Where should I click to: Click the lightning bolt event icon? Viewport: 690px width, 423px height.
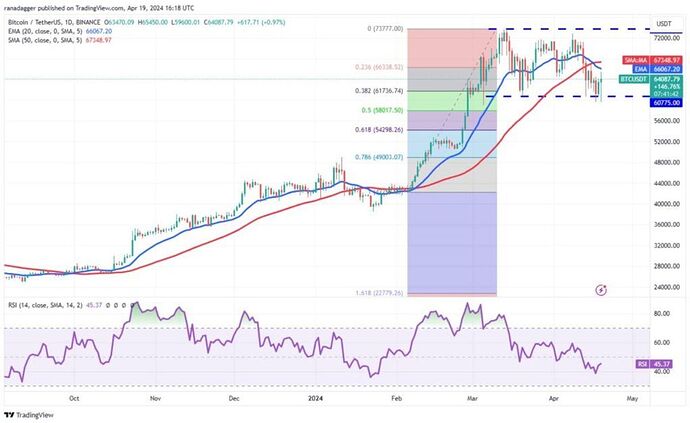point(601,290)
